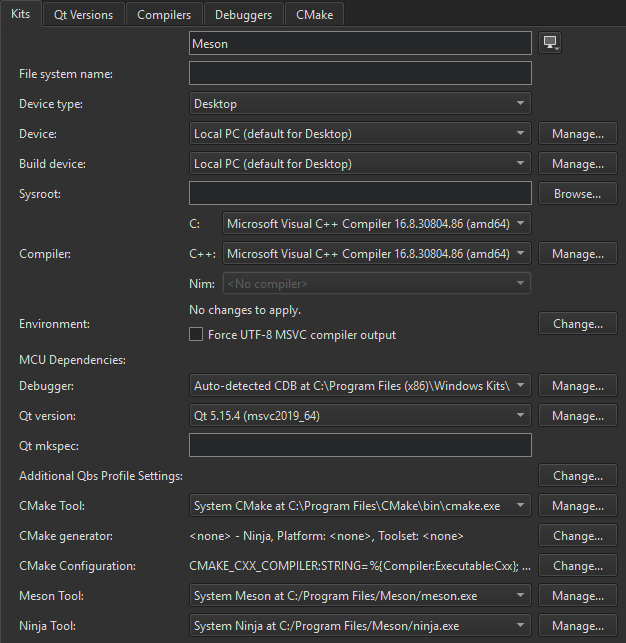Open the Device type dropdown

point(360,103)
